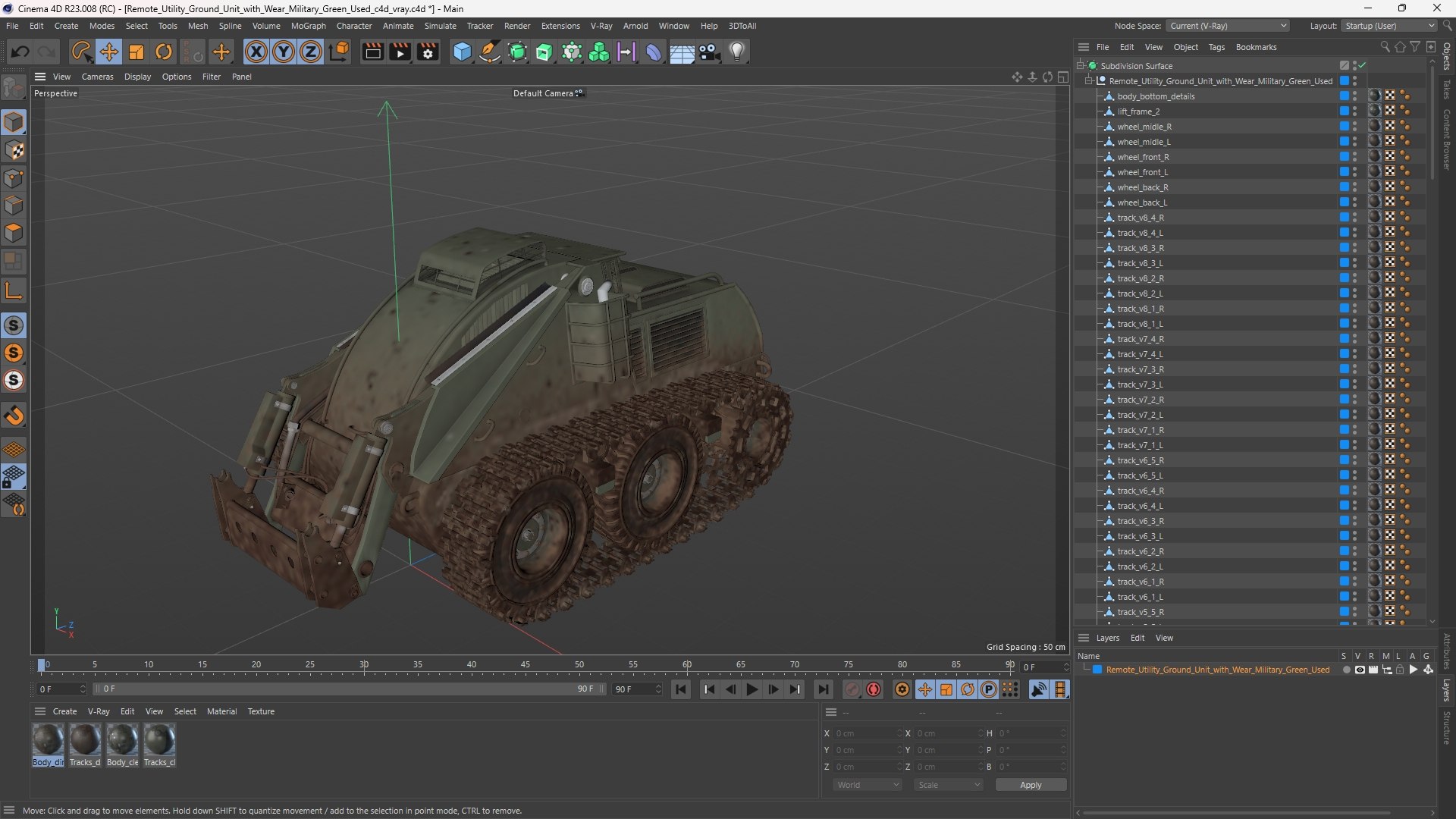Open the Simulate menu
1456x819 pixels.
(440, 26)
